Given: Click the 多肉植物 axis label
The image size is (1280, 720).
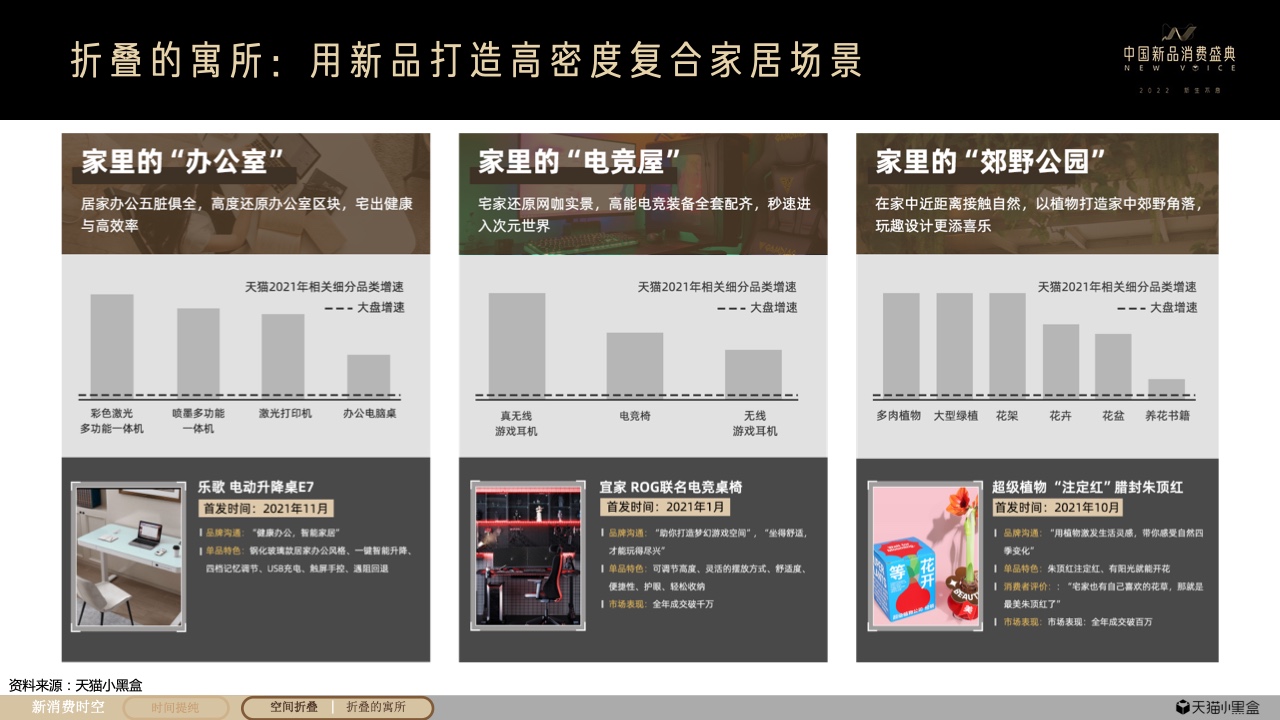Looking at the screenshot, I should coord(899,415).
